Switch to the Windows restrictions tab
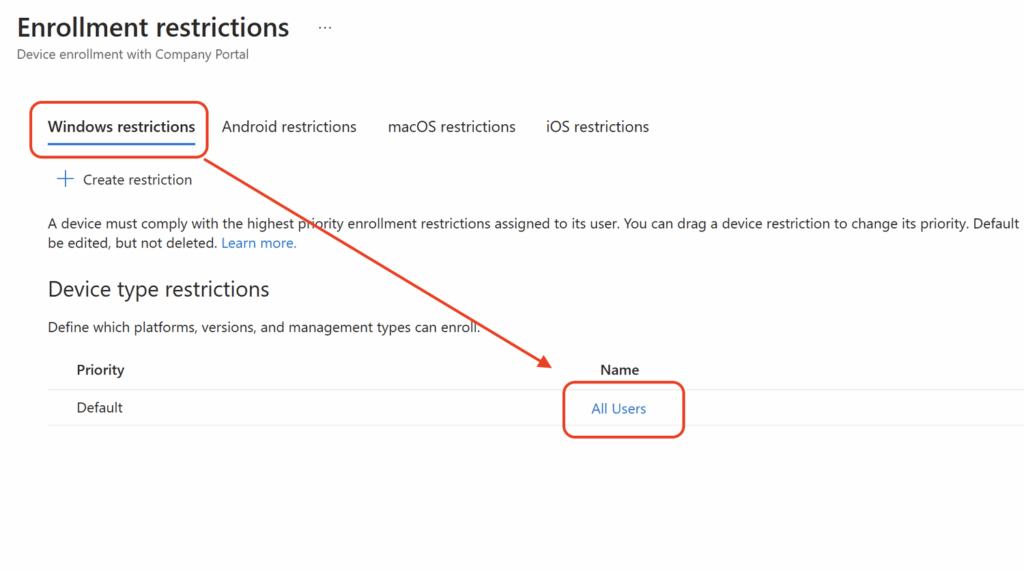Viewport: 1024px width, 571px height. pyautogui.click(x=121, y=127)
